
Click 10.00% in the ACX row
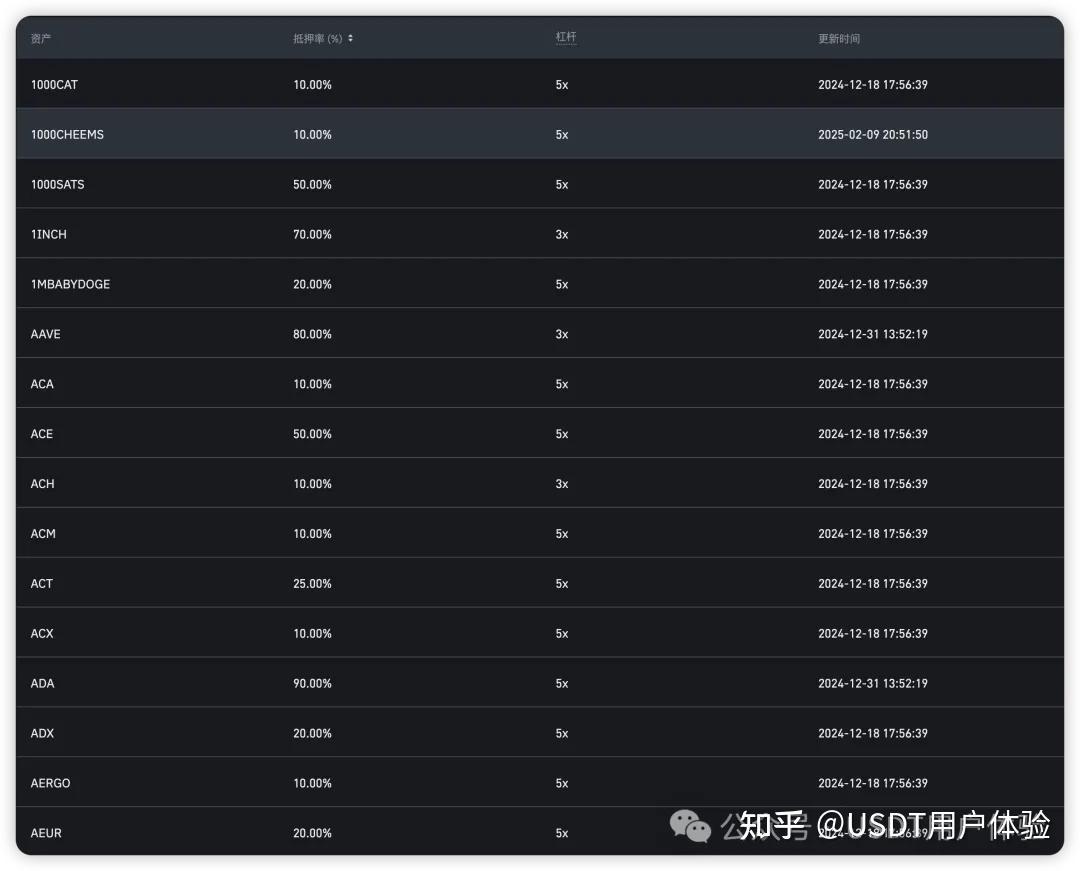coord(313,634)
